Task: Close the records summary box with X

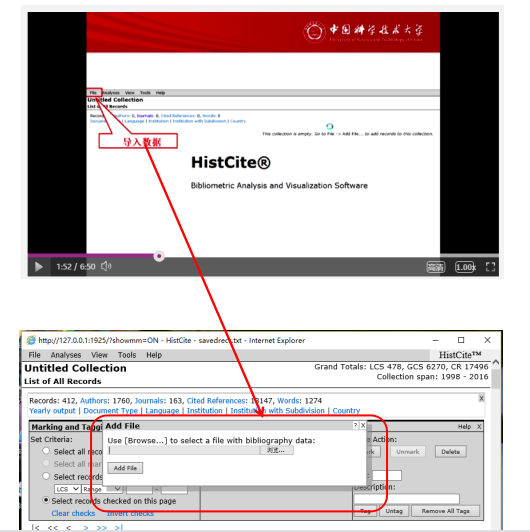Action: pos(481,398)
